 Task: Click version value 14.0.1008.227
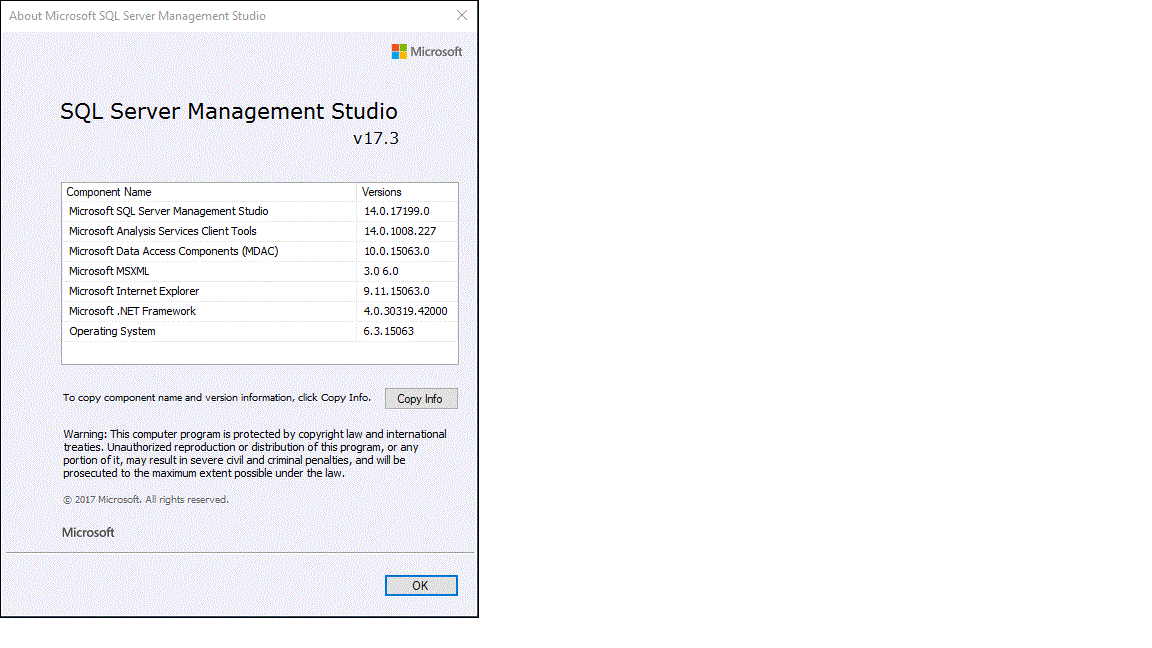(x=400, y=231)
